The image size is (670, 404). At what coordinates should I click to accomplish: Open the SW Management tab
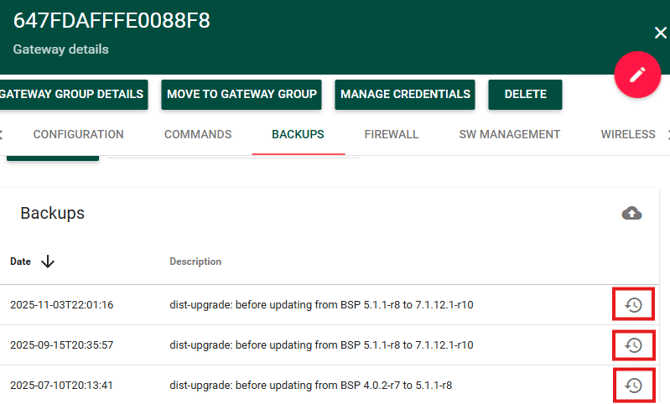(509, 135)
